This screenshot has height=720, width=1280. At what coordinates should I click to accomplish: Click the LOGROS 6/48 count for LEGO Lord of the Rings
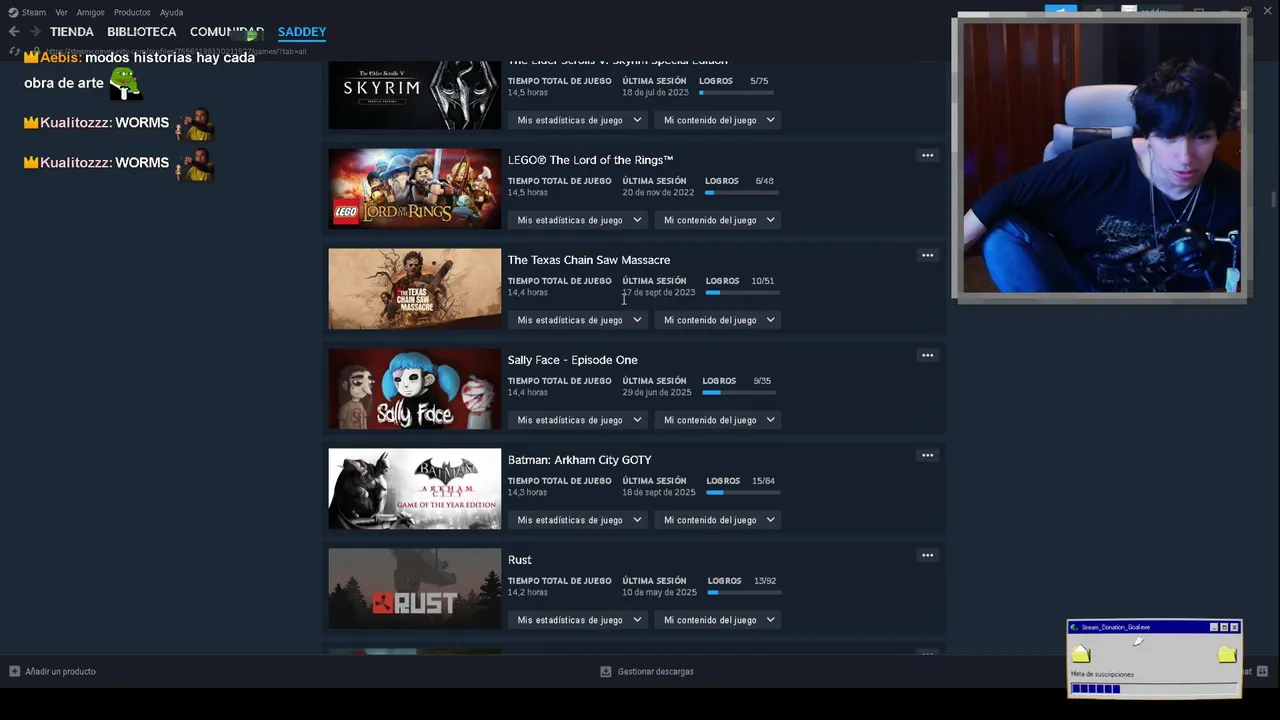pyautogui.click(x=764, y=181)
